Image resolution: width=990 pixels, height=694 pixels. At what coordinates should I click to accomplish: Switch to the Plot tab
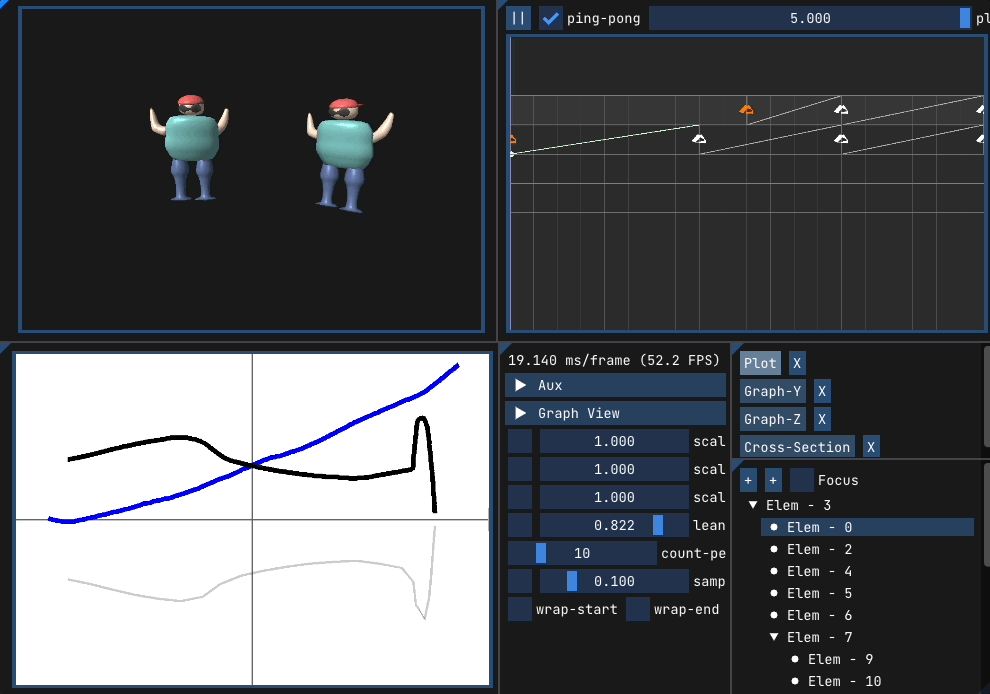(760, 363)
